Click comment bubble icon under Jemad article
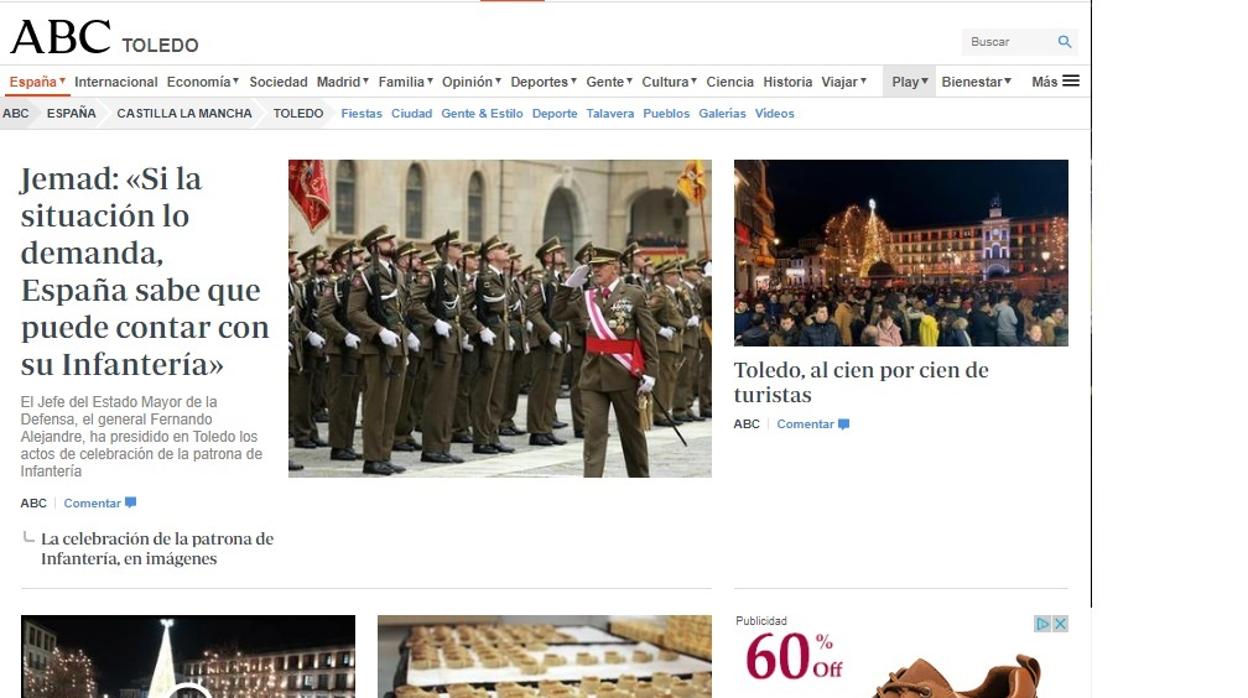The image size is (1248, 698). pos(130,503)
